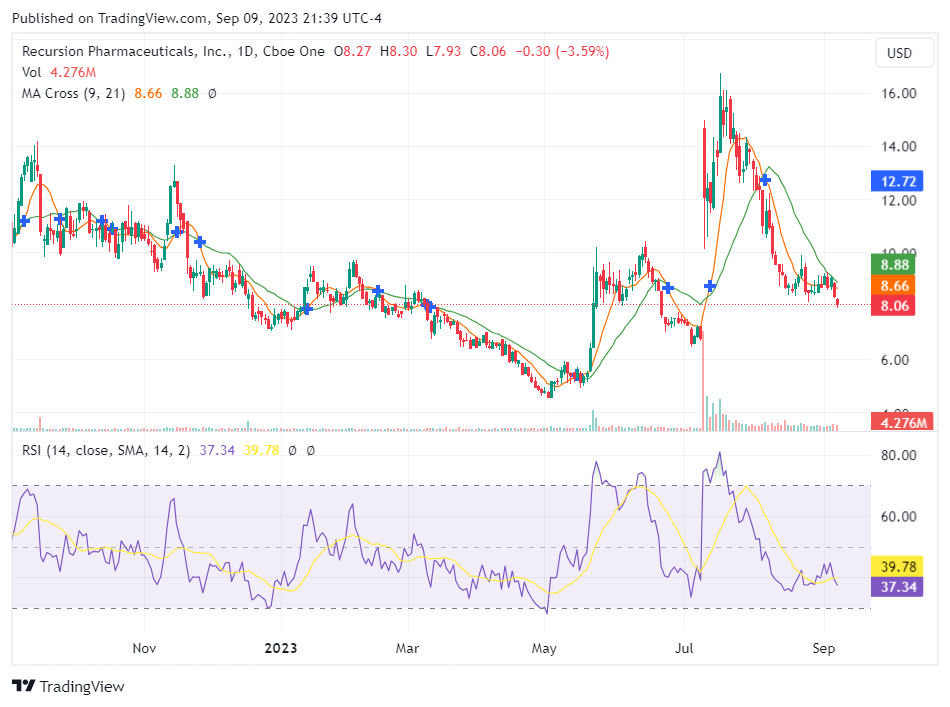Click the close value C8.06 in the header
Screen dimensions: 950x707
point(488,51)
